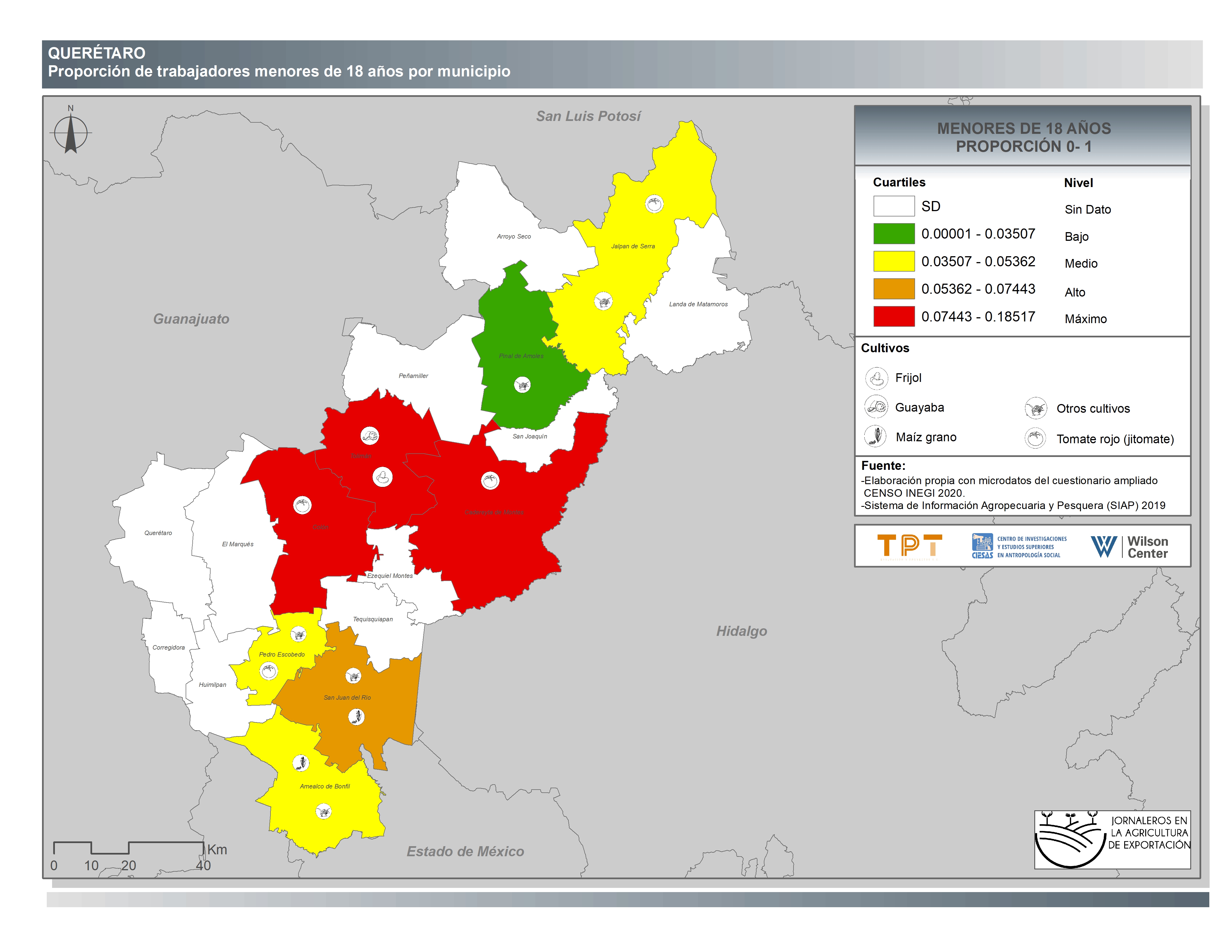1232x952 pixels.
Task: Click the orange Alto quartile swatch
Action: click(893, 289)
